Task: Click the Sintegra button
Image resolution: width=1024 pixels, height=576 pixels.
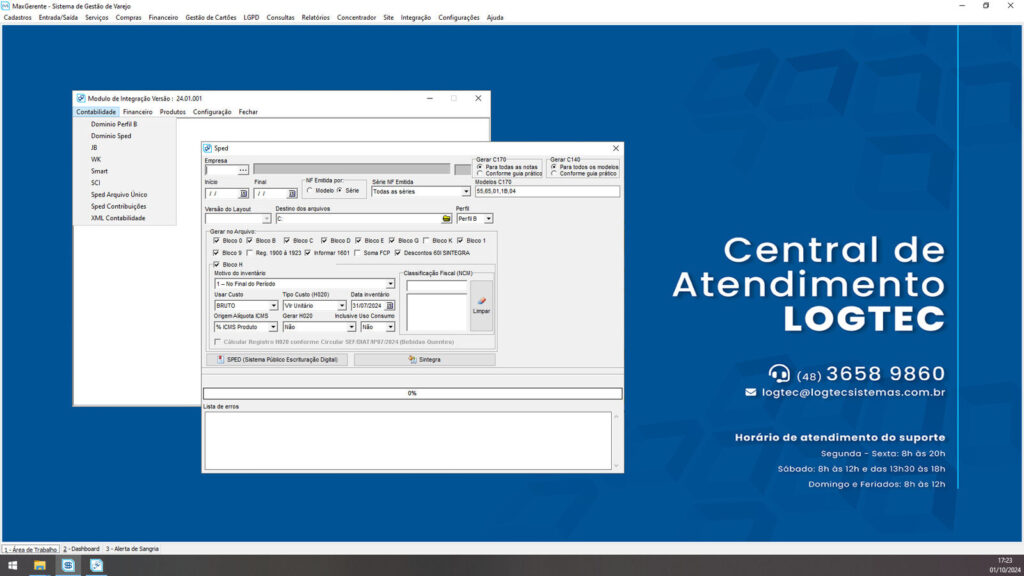Action: (x=424, y=360)
